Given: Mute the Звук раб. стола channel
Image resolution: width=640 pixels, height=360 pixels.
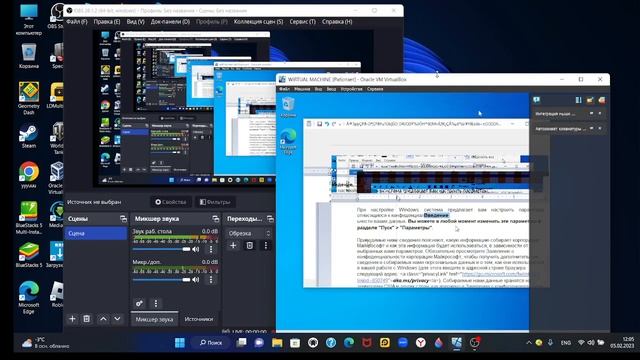Looking at the screenshot, I should pos(196,249).
